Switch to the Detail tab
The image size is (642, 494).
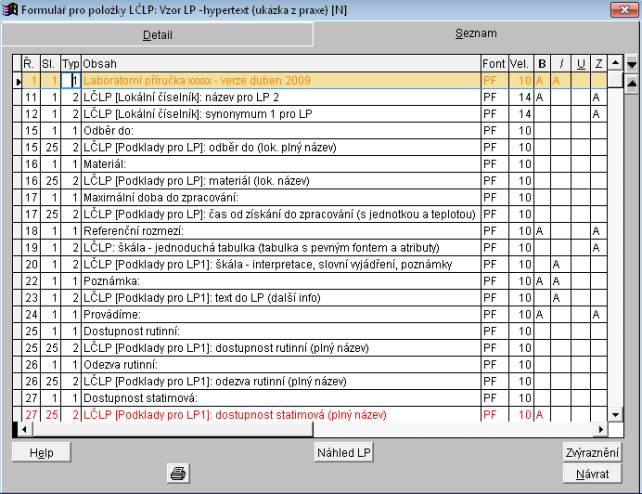(x=158, y=34)
